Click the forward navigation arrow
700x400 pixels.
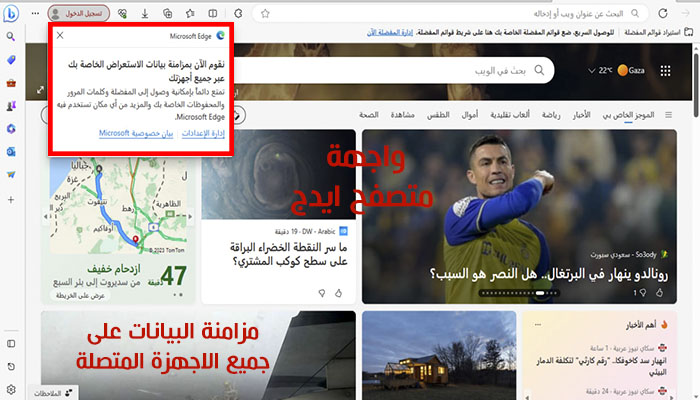pyautogui.click(x=686, y=13)
